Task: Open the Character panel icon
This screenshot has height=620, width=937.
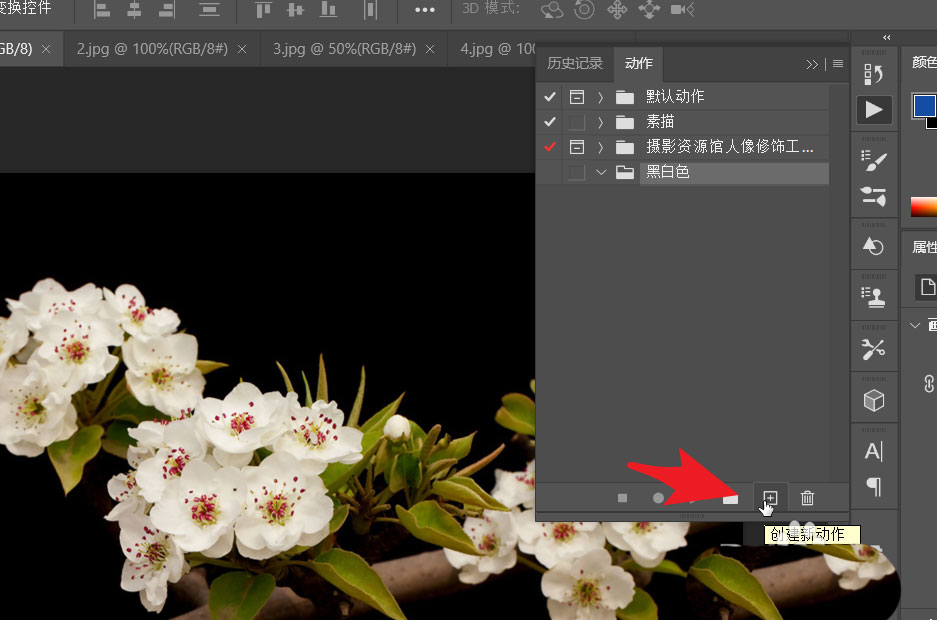Action: (874, 450)
